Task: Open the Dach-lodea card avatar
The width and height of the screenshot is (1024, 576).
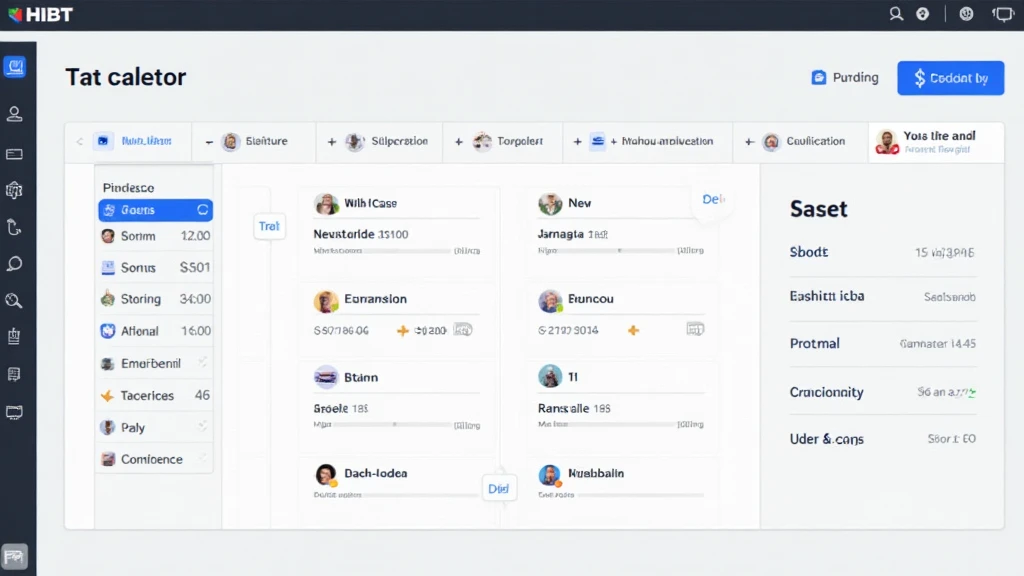Action: [x=326, y=475]
